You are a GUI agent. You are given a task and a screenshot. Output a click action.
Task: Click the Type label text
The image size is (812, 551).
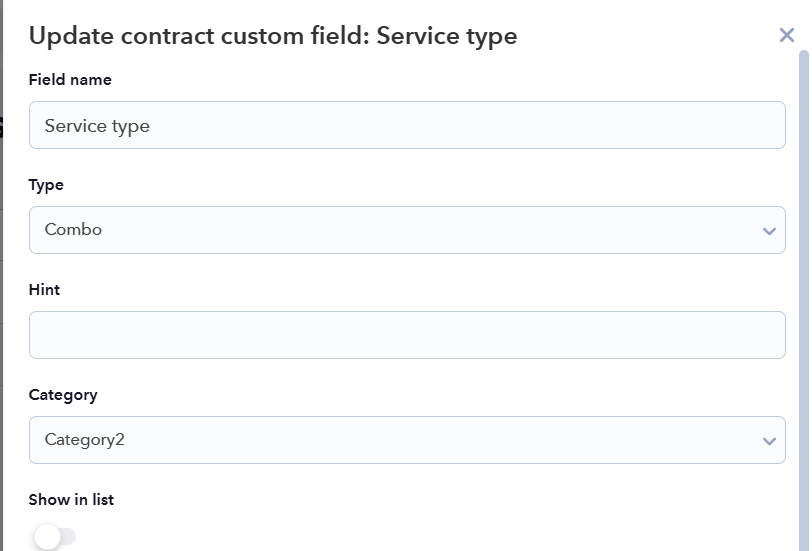[46, 185]
